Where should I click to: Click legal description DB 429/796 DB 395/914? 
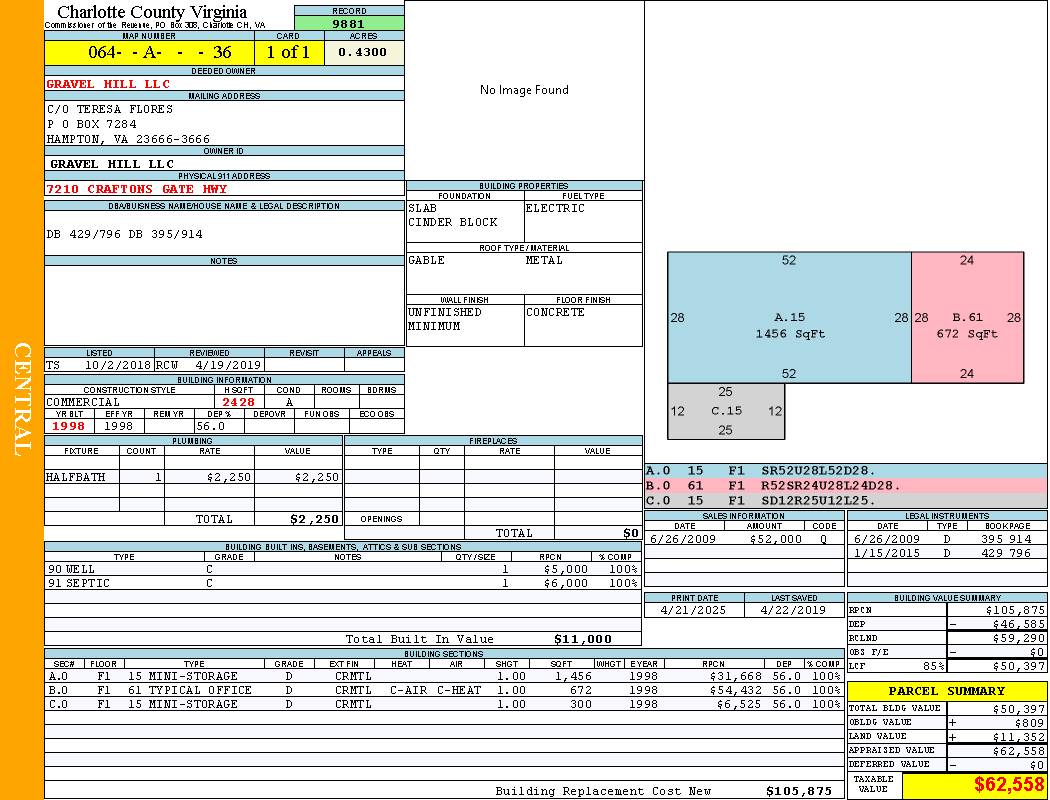[125, 234]
